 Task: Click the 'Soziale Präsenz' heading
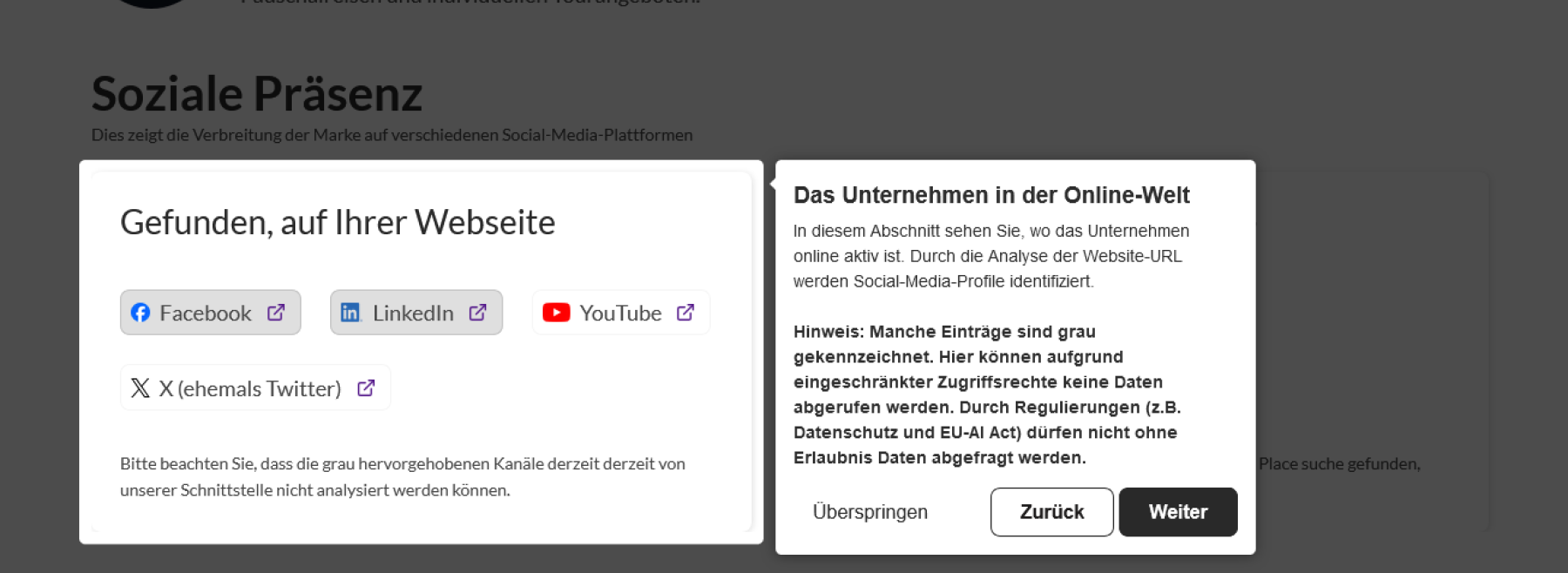click(x=257, y=93)
